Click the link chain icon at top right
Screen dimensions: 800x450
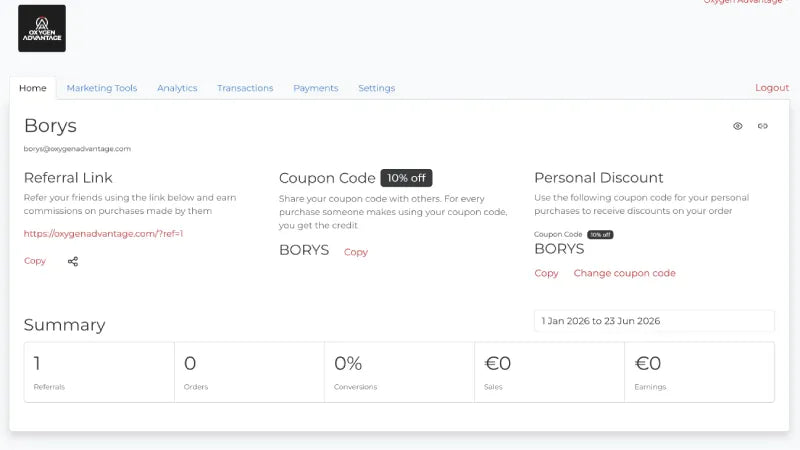pyautogui.click(x=763, y=126)
